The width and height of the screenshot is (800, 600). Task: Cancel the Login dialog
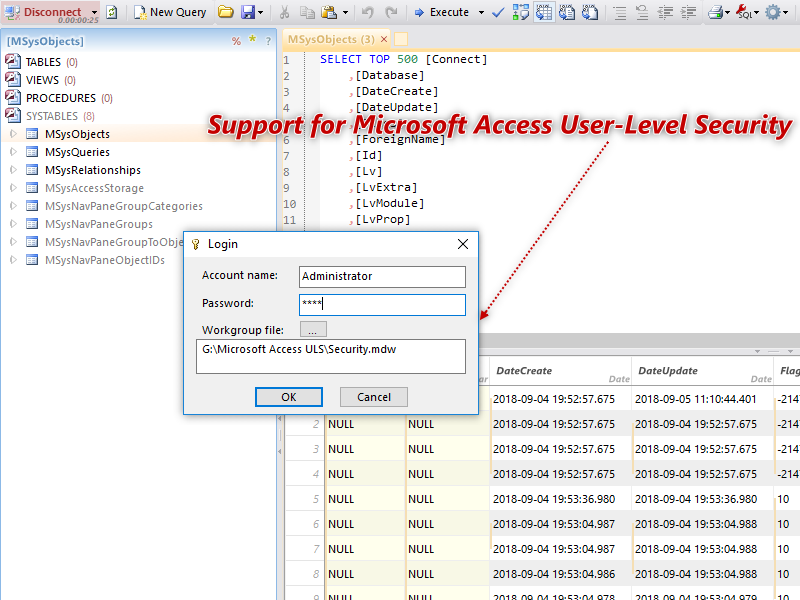coord(373,397)
